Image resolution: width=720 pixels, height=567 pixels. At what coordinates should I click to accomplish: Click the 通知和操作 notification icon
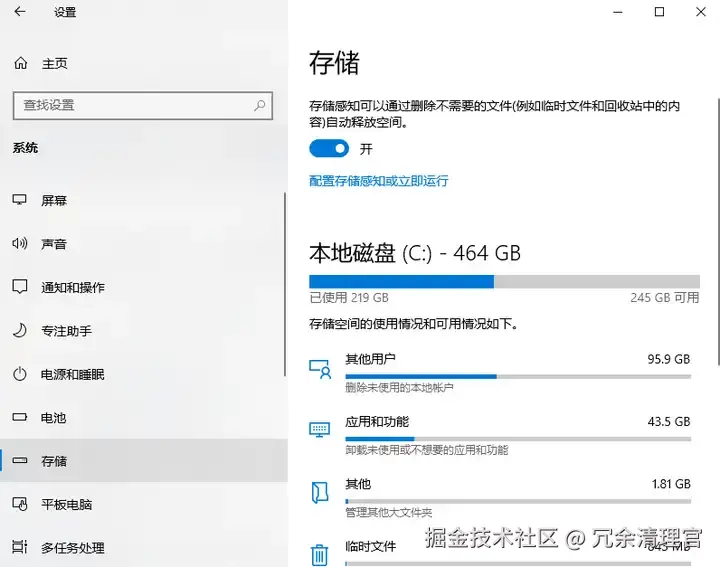[20, 286]
